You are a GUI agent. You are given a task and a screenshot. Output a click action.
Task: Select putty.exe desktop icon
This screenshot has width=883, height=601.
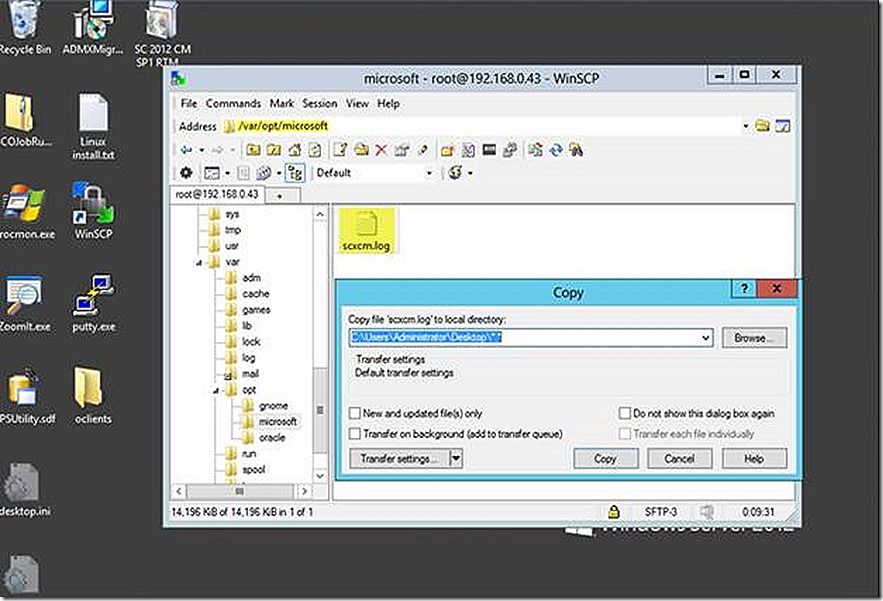coord(93,302)
